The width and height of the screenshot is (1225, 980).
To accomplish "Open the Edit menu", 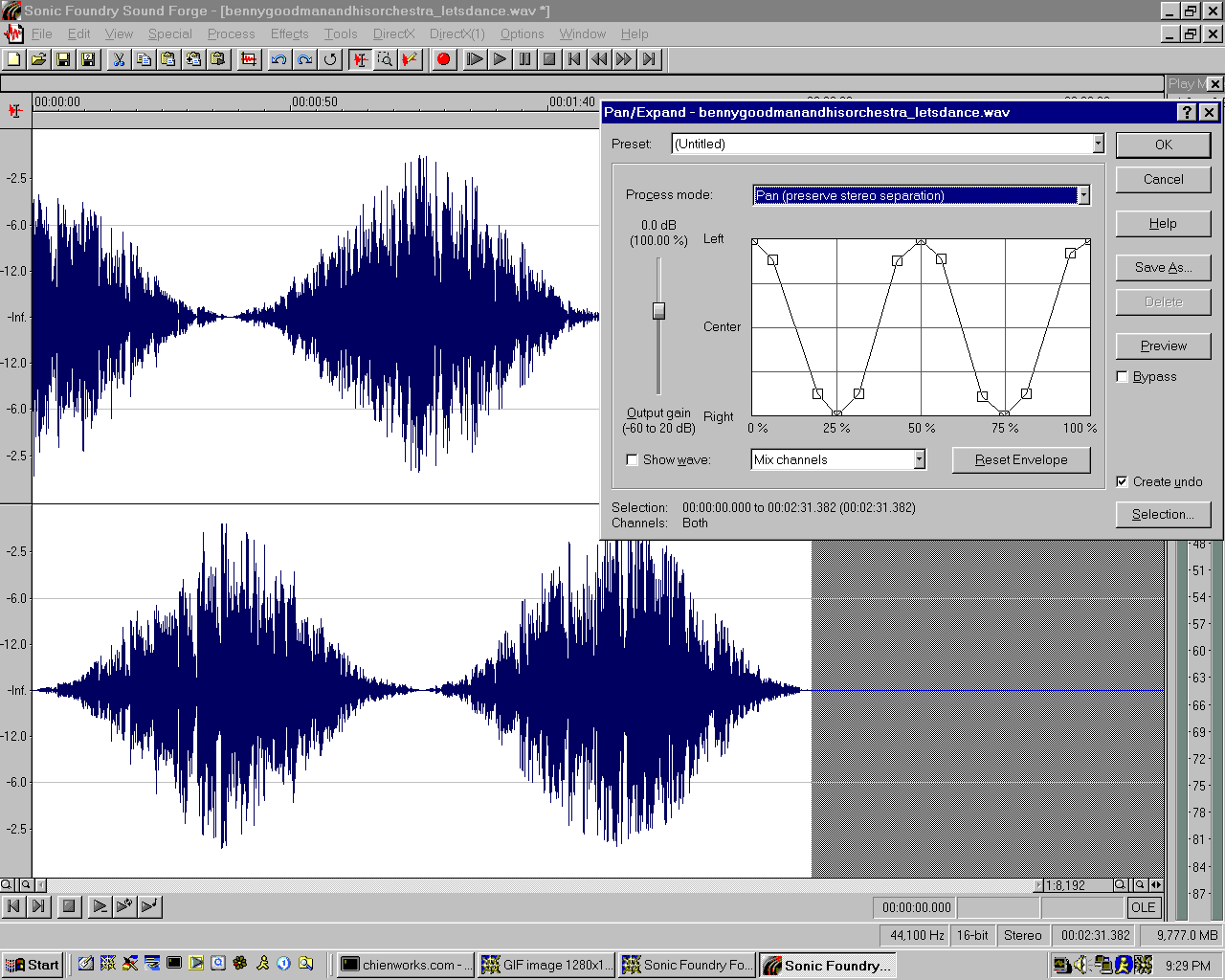I will click(x=78, y=33).
